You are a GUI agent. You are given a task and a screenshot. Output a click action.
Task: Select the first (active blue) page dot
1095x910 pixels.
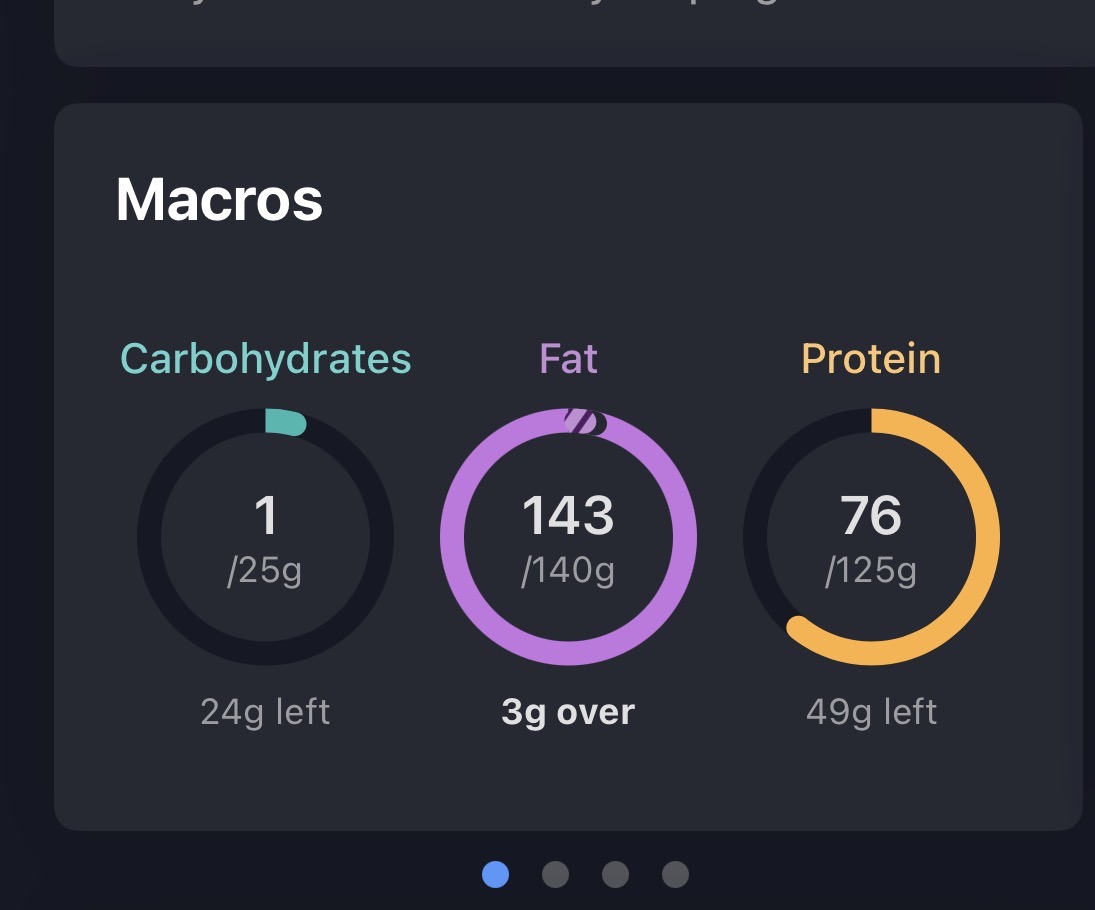point(495,875)
